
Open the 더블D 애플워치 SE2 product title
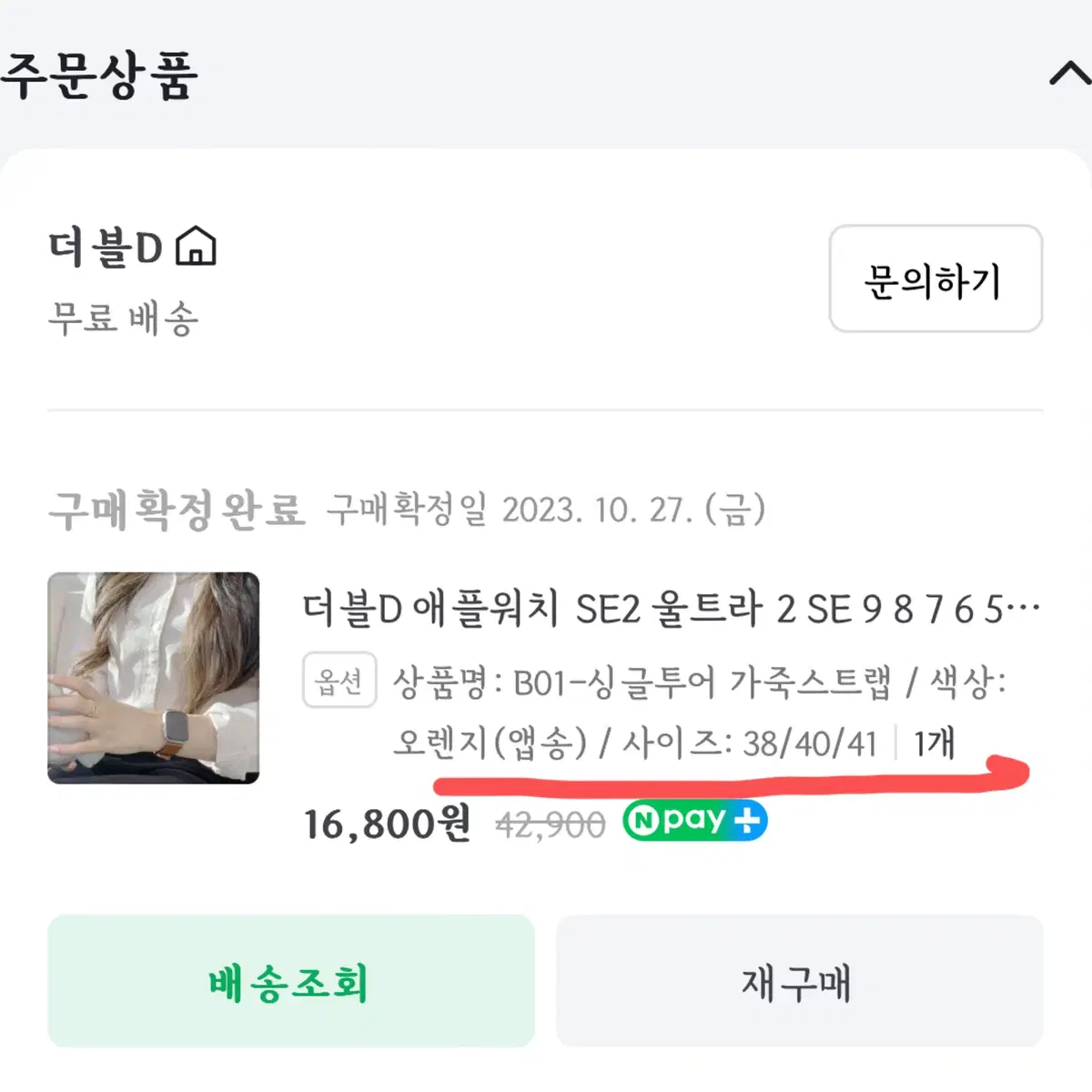pyautogui.click(x=672, y=609)
